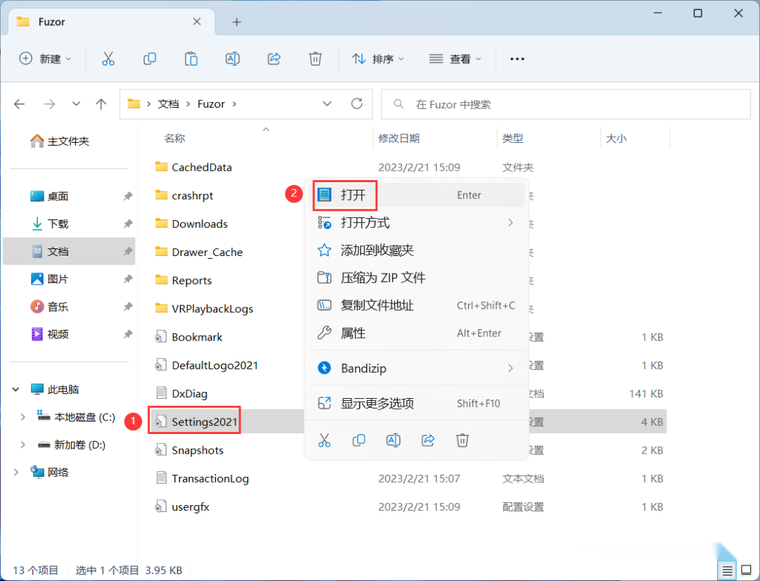Click the delete trash icon in the context menu
Viewport: 760px width, 581px height.
coord(462,440)
